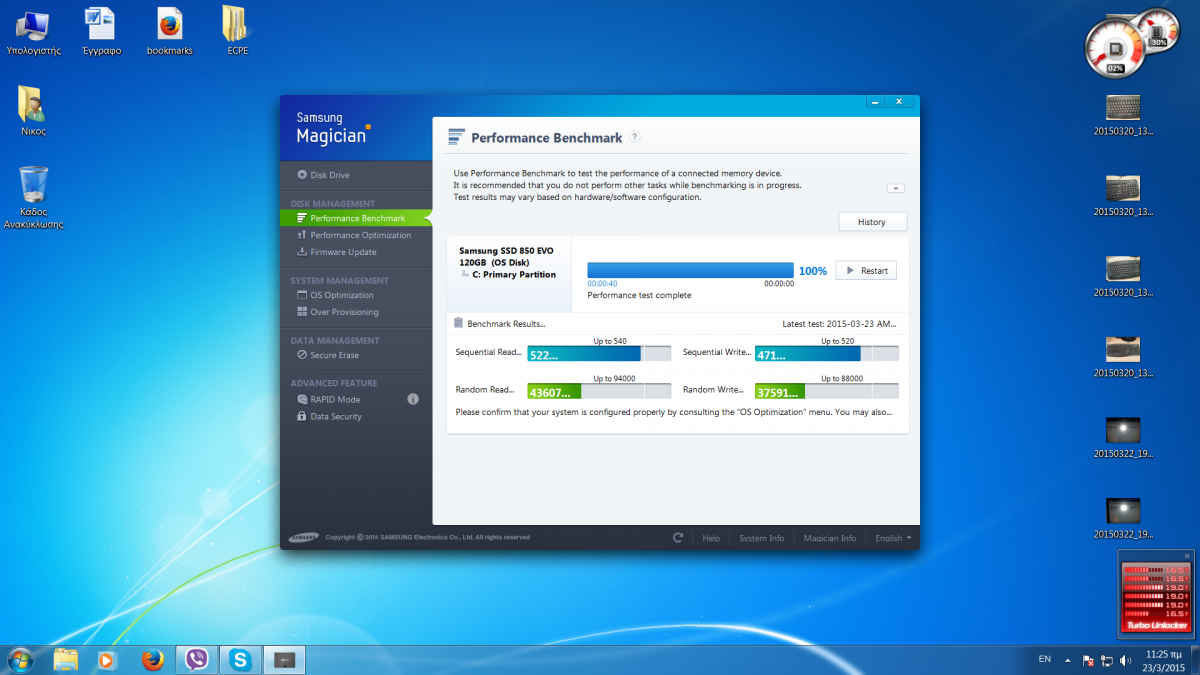Select the Έγγραφο desktop document icon

click(101, 31)
